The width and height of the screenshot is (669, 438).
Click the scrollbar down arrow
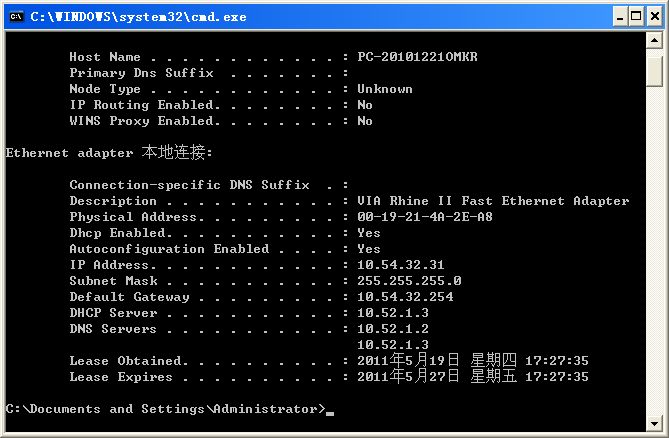click(655, 425)
